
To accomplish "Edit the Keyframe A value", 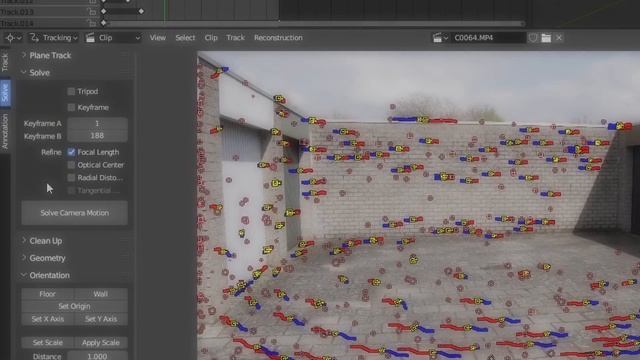I will [97, 123].
